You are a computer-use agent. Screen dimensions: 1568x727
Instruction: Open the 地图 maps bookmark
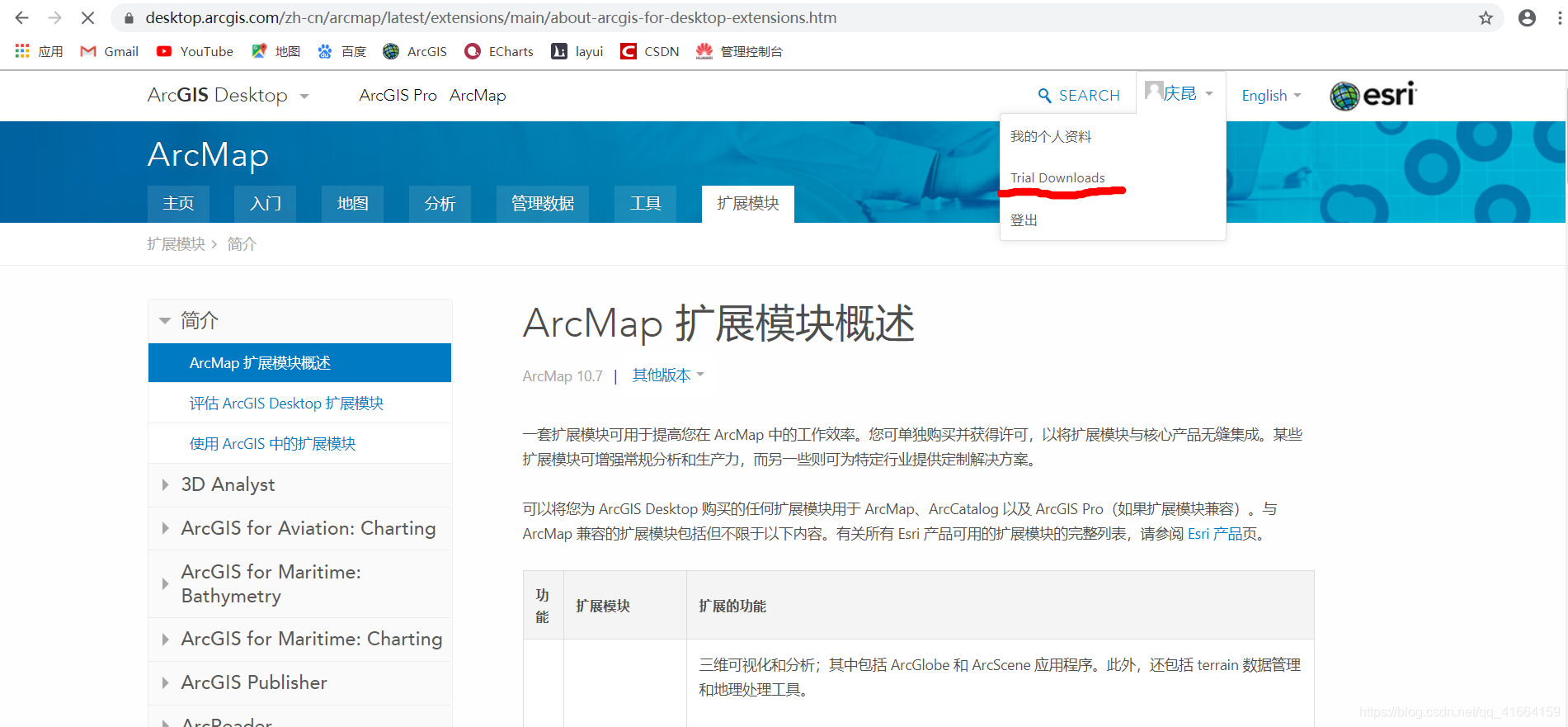coord(275,51)
